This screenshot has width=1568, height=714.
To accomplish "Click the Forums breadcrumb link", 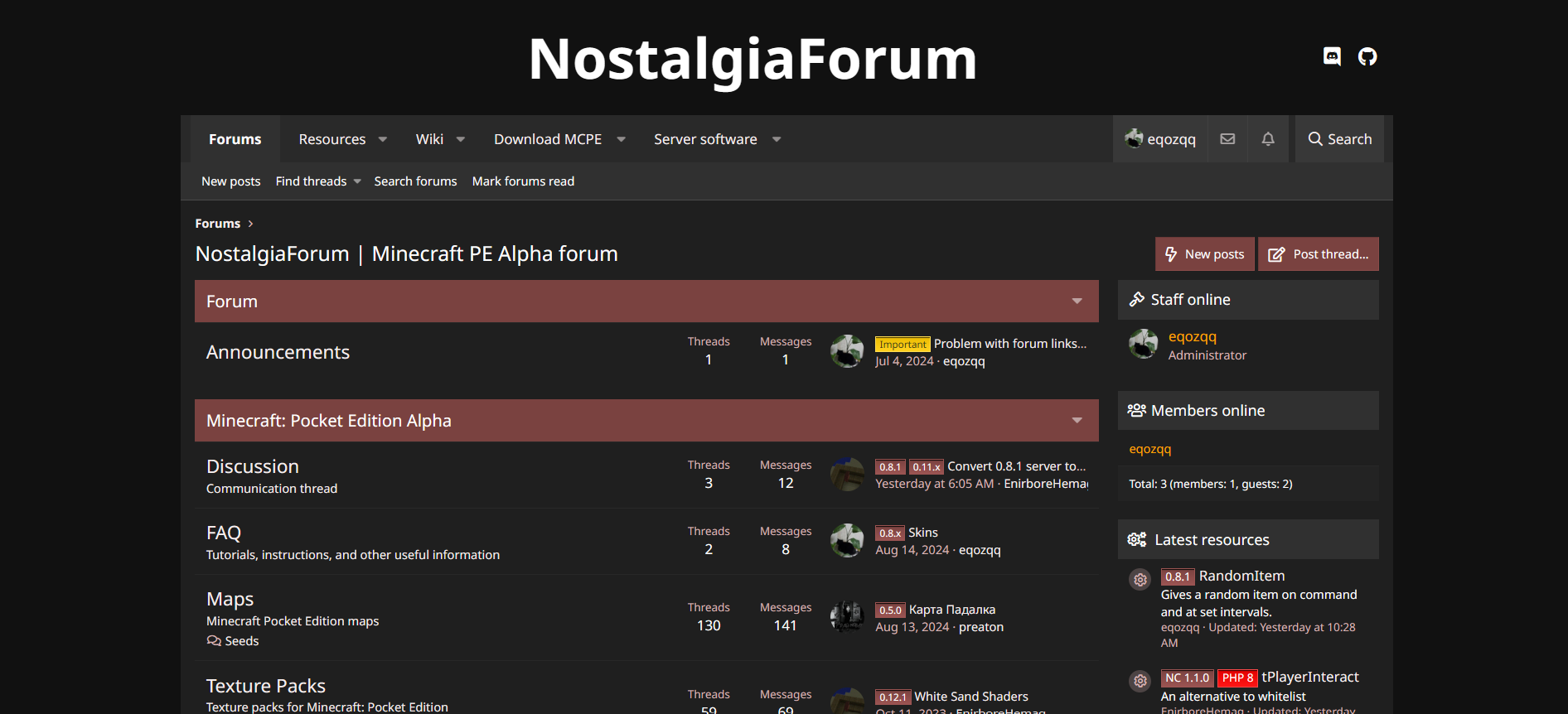I will [218, 224].
